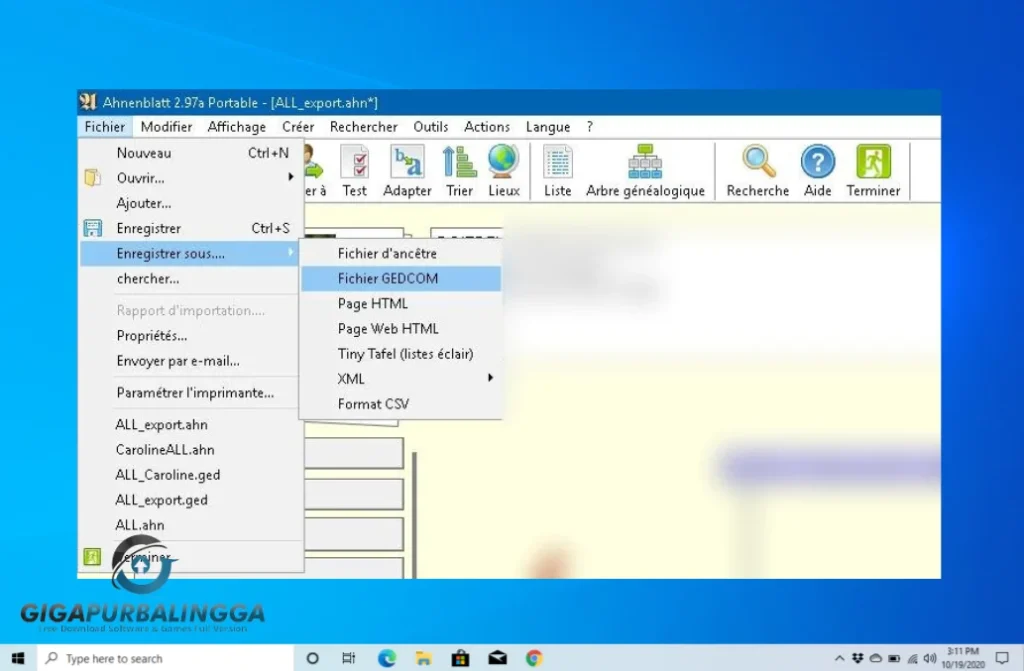Select Fichier GEDCOM export option

coord(388,278)
